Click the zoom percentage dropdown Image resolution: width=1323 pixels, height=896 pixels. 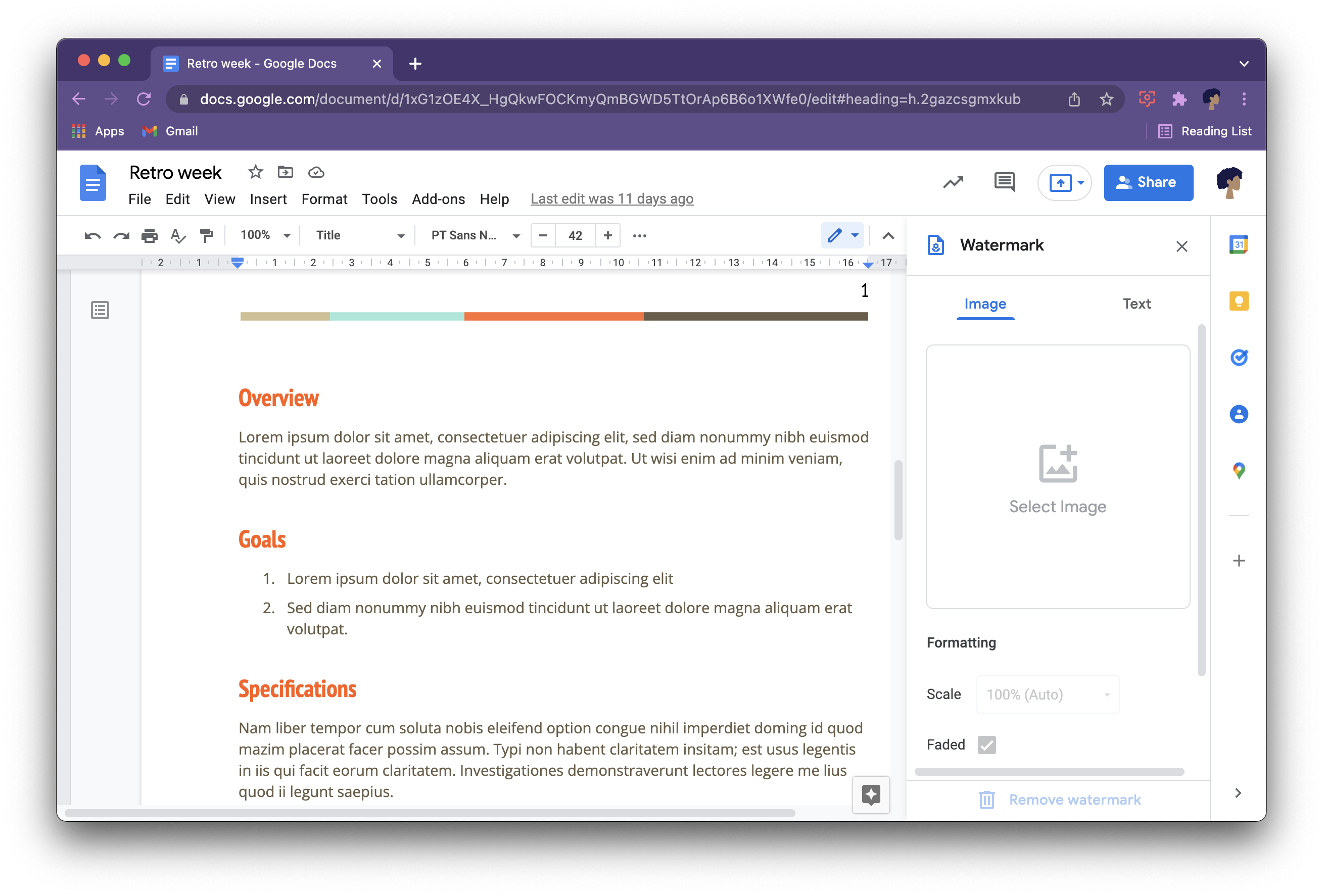[265, 235]
